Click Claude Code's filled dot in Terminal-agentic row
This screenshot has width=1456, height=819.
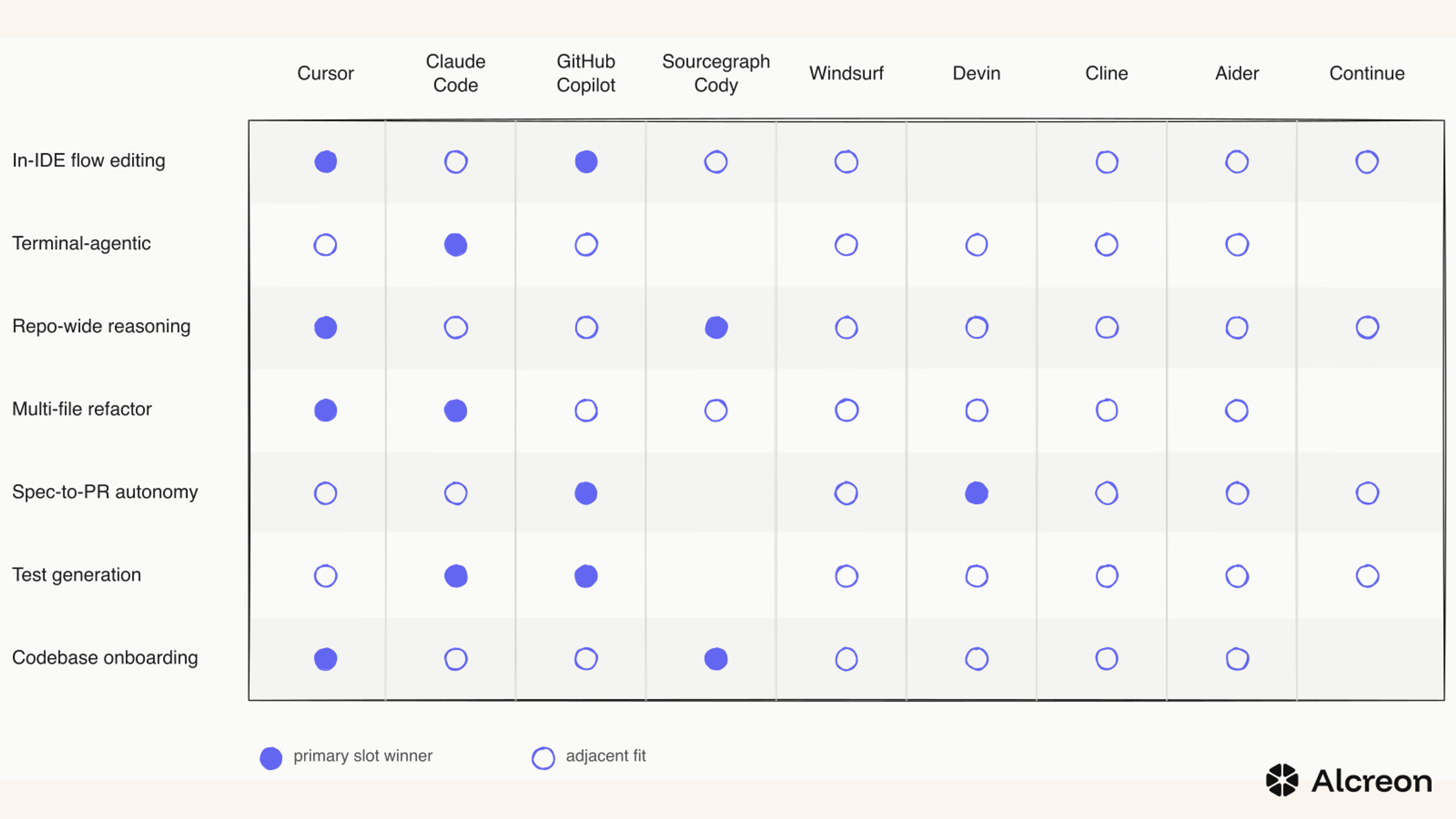click(x=455, y=245)
